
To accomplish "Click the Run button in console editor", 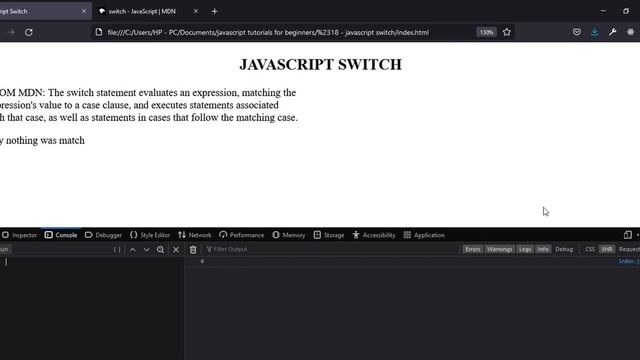I will (5, 249).
